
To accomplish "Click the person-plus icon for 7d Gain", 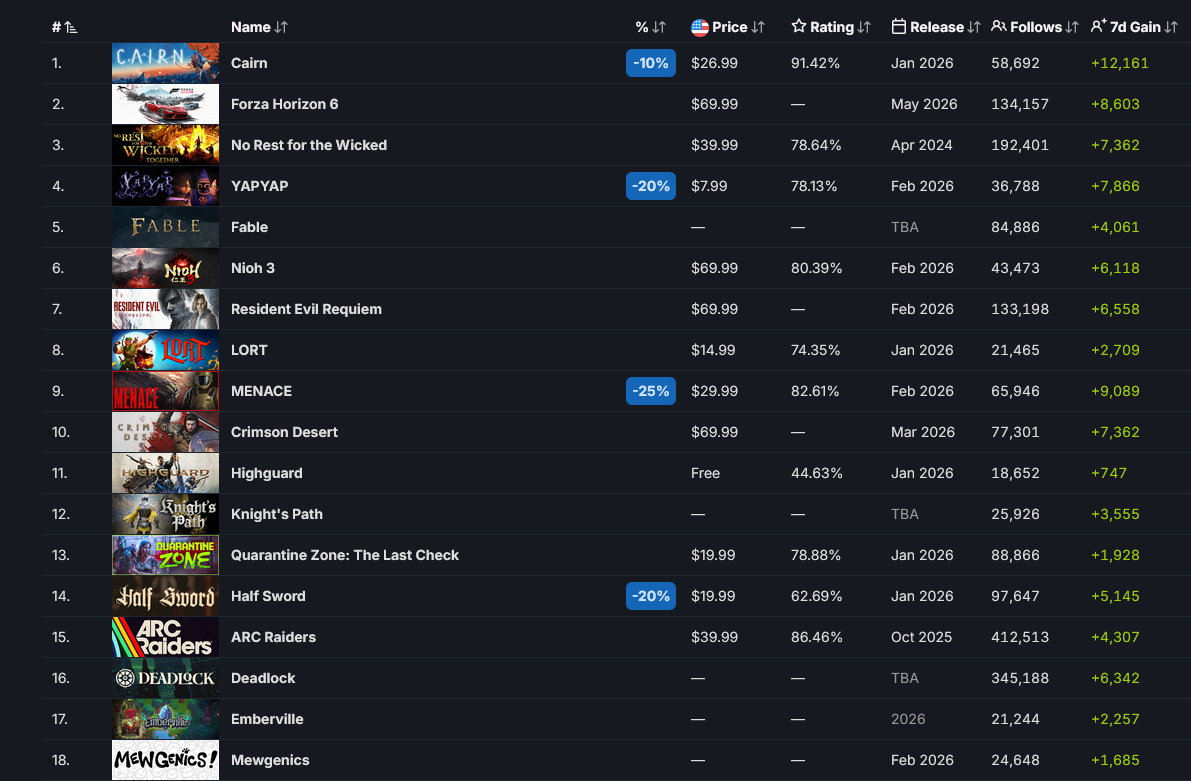I will coord(1098,27).
